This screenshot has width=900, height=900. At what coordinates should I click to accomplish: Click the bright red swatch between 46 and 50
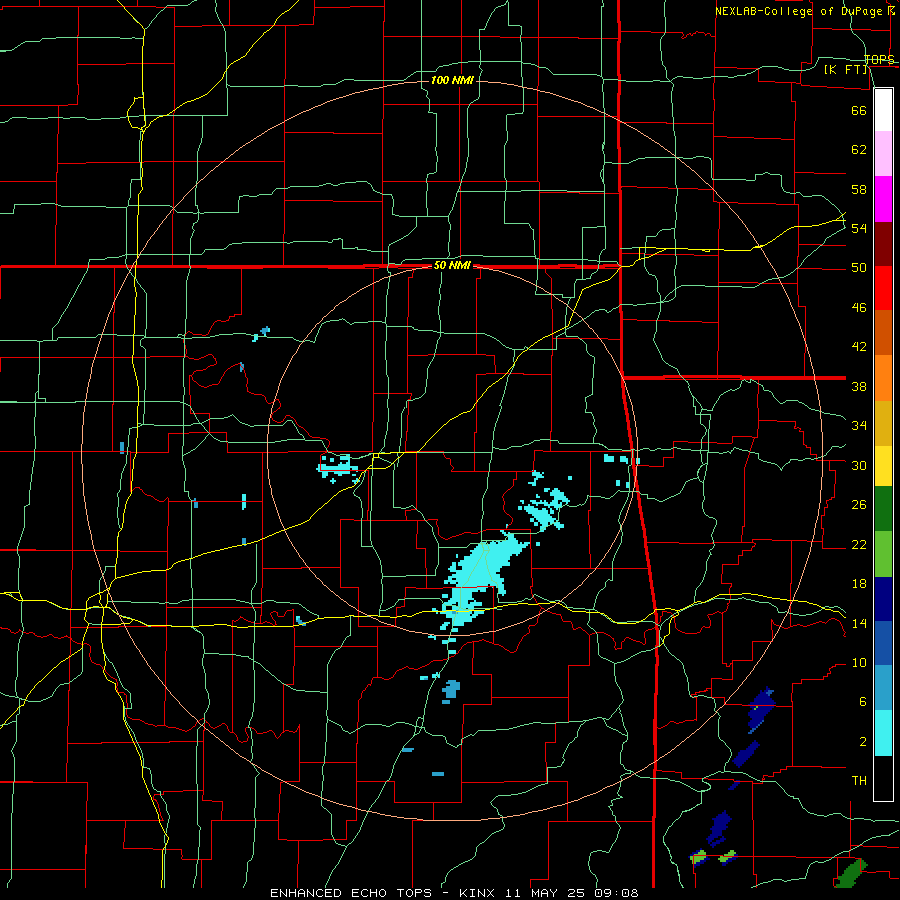(883, 288)
